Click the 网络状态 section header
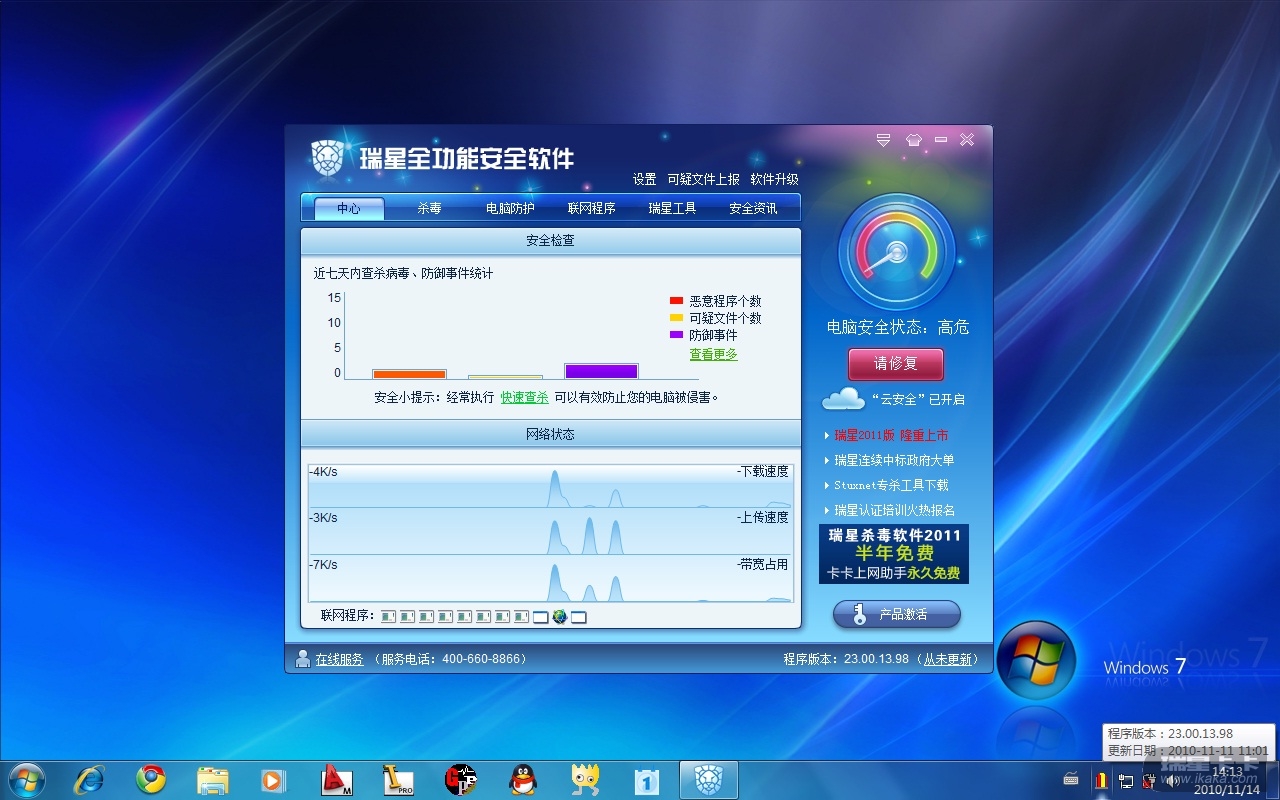 [551, 434]
